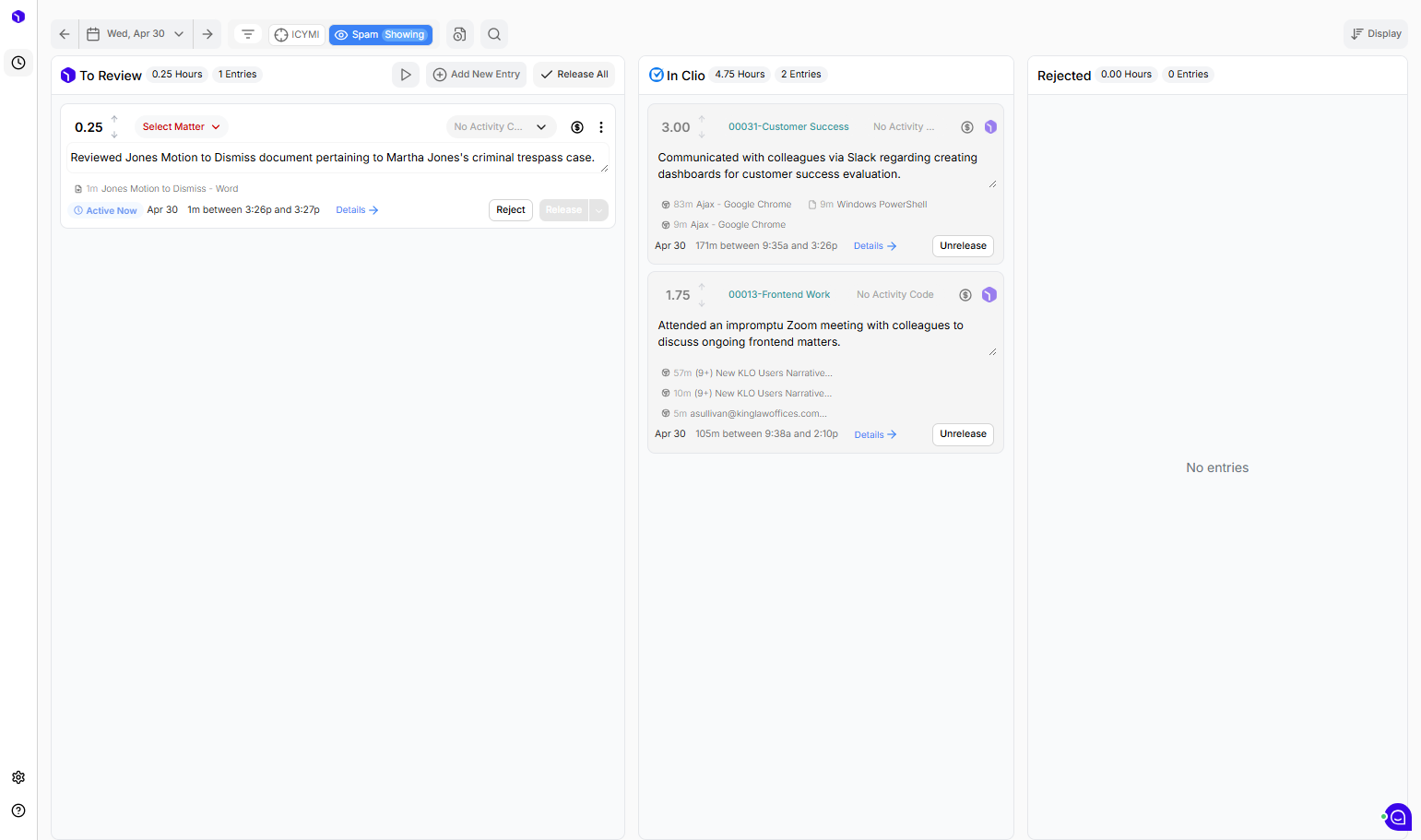Toggle Spam Showing visibility
1421x840 pixels.
point(381,35)
